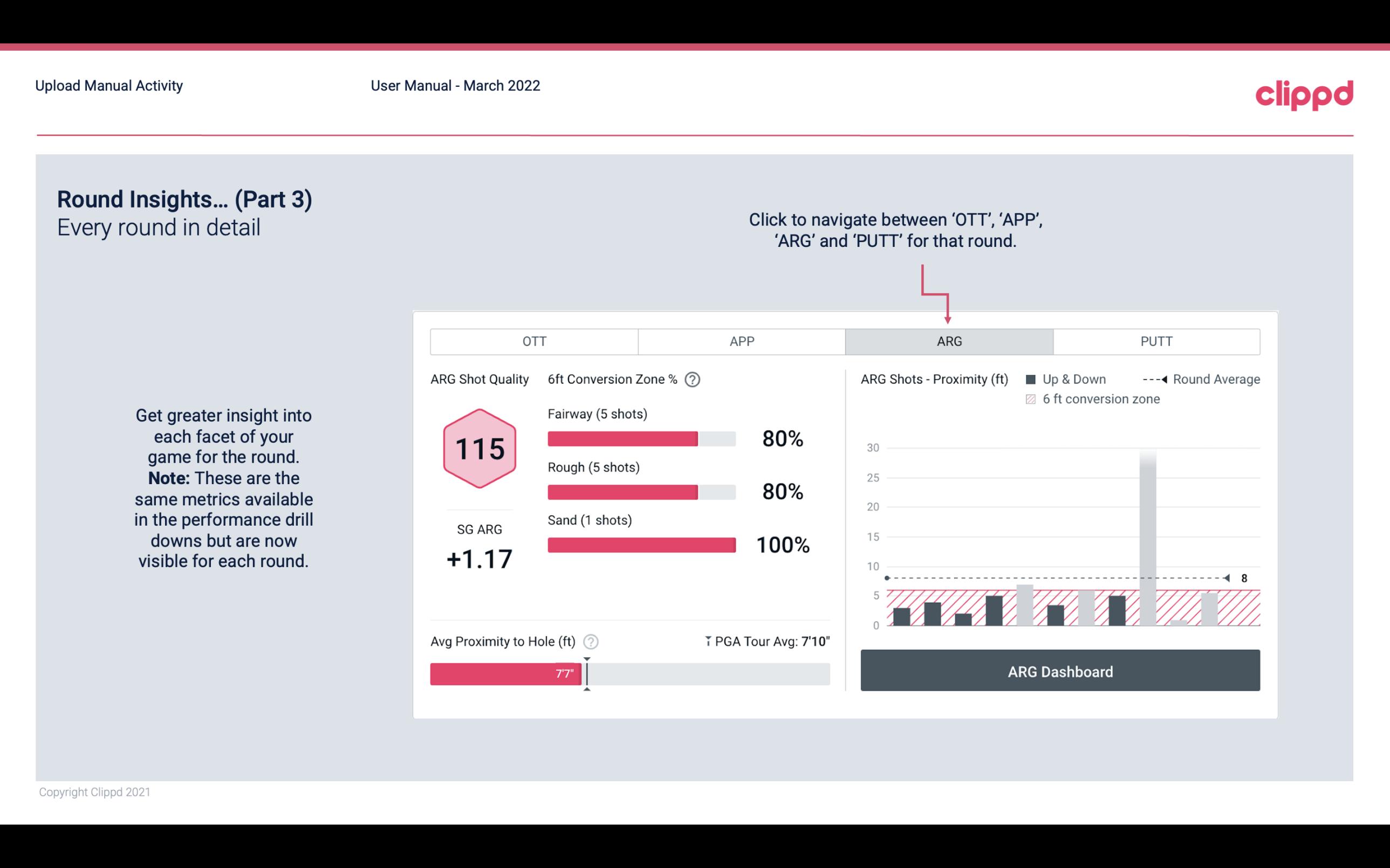
Task: Toggle the Up & Down legend icon
Action: click(x=1033, y=379)
